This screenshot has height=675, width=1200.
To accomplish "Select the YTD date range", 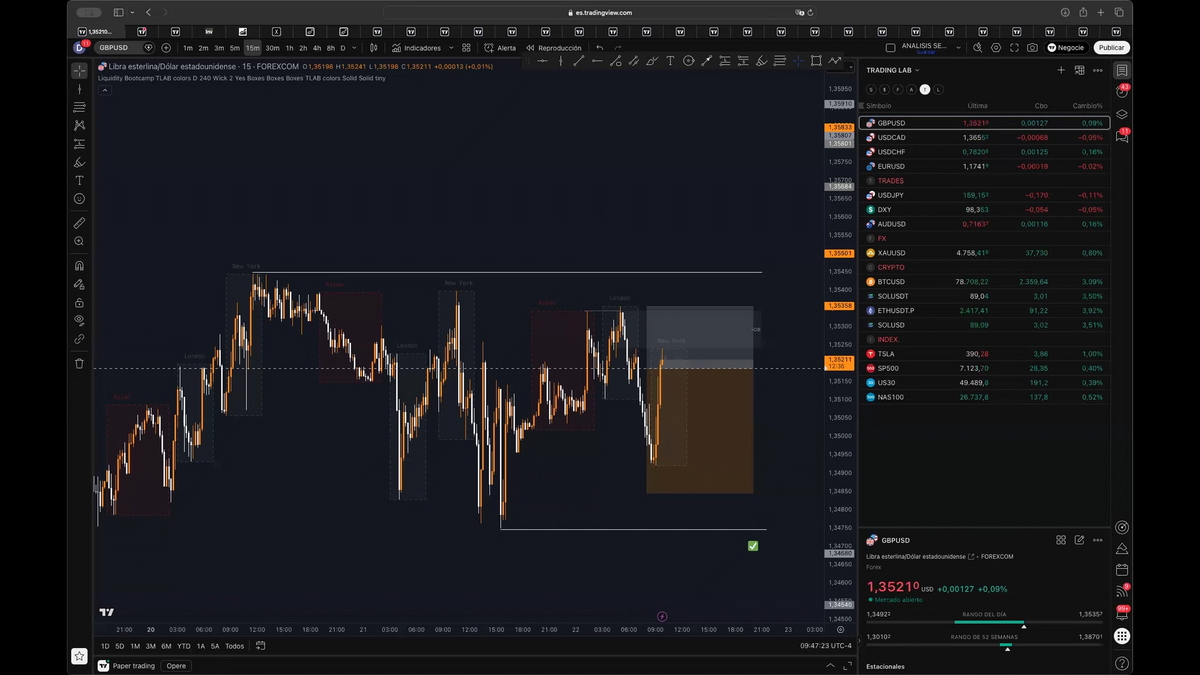I will point(183,646).
